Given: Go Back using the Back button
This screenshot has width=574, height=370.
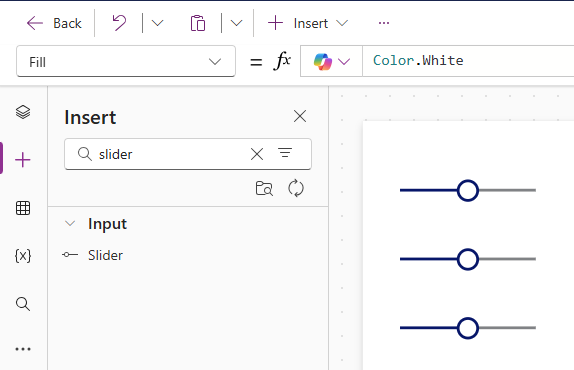Looking at the screenshot, I should tap(54, 23).
